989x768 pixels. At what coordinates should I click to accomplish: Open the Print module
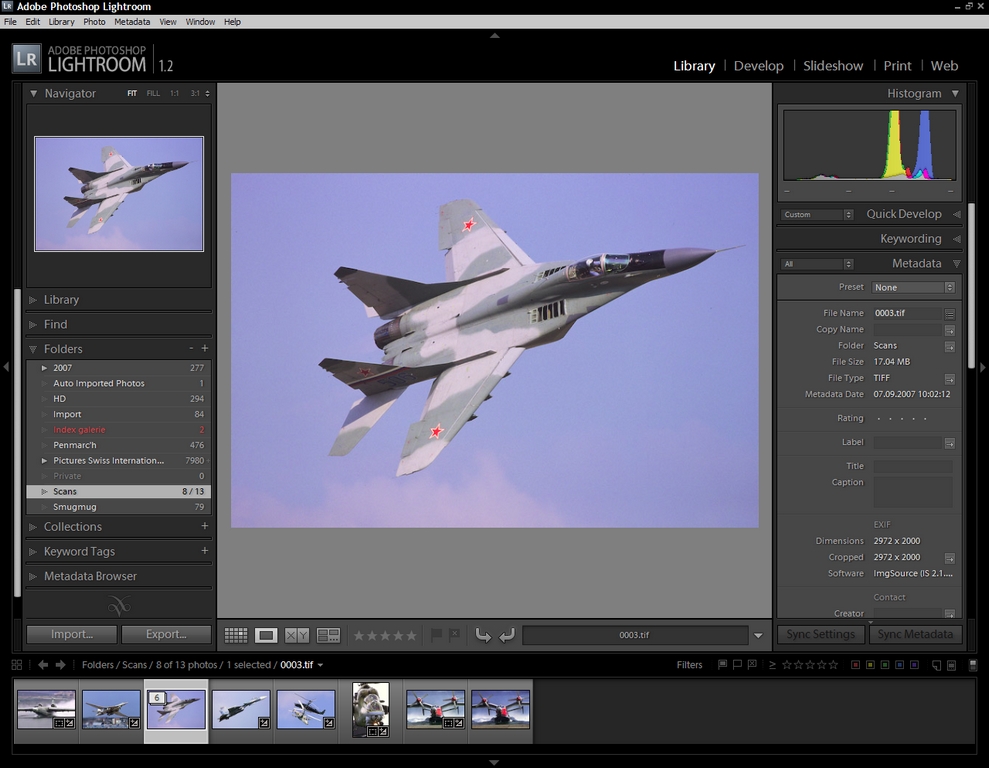click(897, 66)
